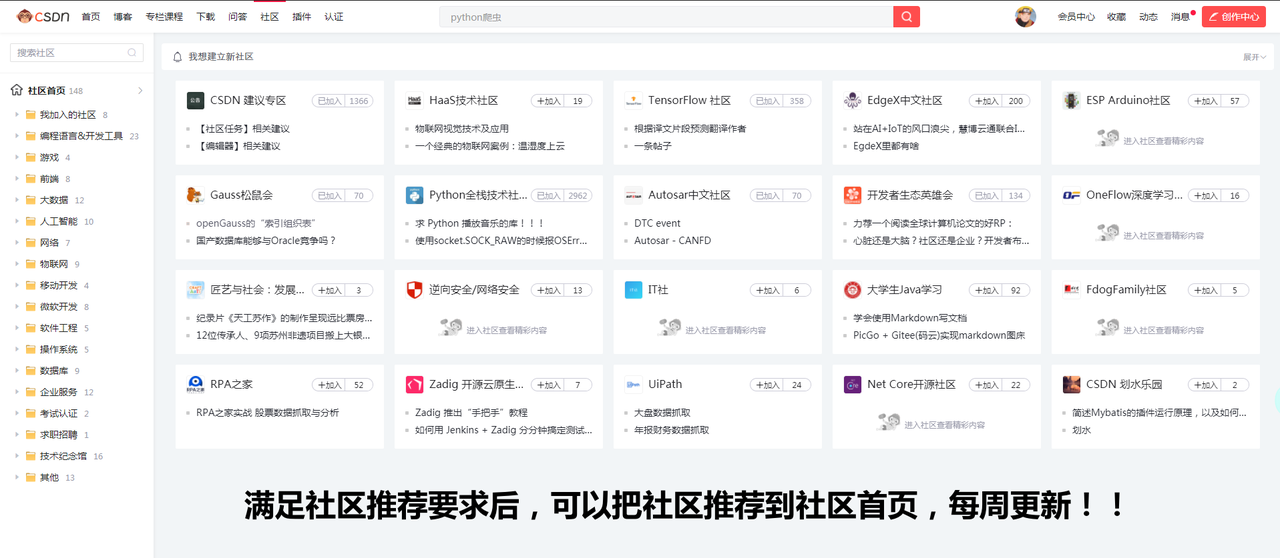Expand the 展开 dropdown at top right
Screen dimensions: 1280x558
coord(1254,57)
